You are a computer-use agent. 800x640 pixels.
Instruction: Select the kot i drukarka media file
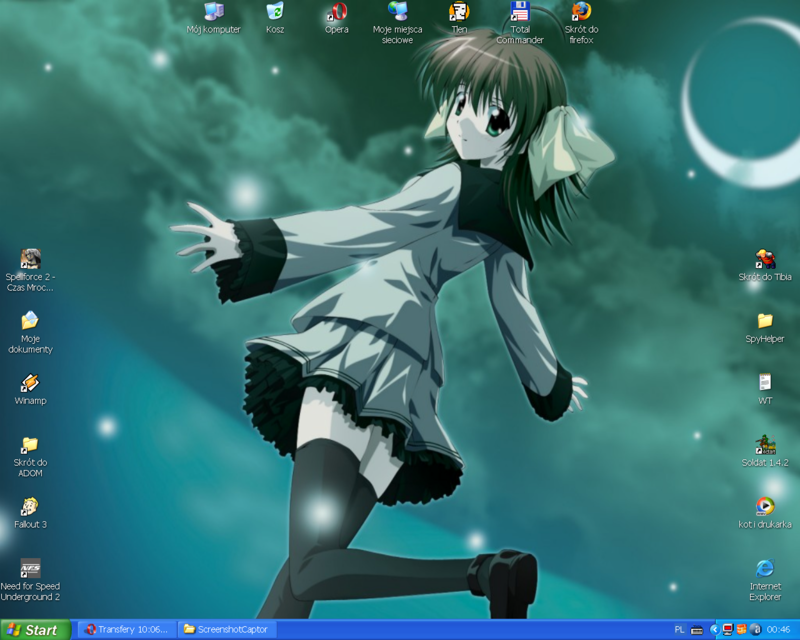[x=765, y=513]
